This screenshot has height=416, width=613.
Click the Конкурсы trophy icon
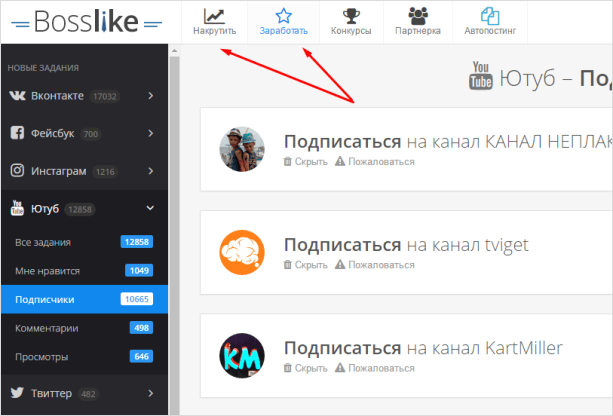point(351,16)
